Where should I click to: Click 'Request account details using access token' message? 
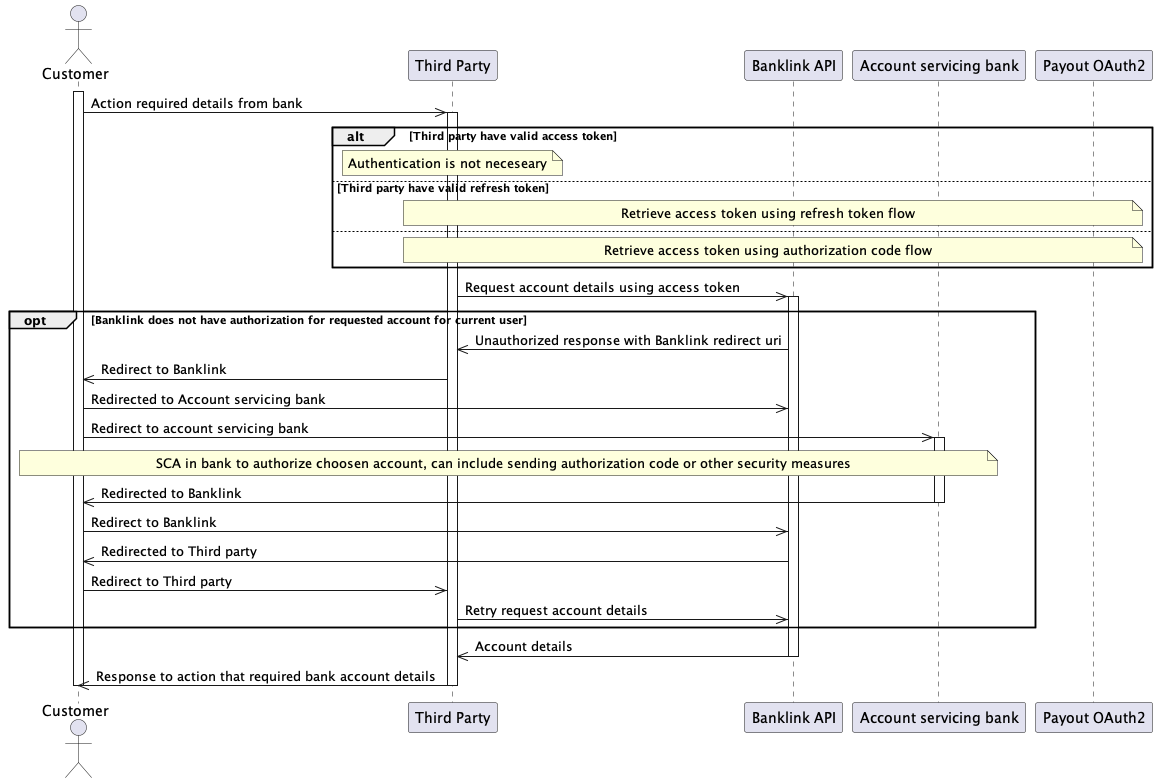pos(602,287)
